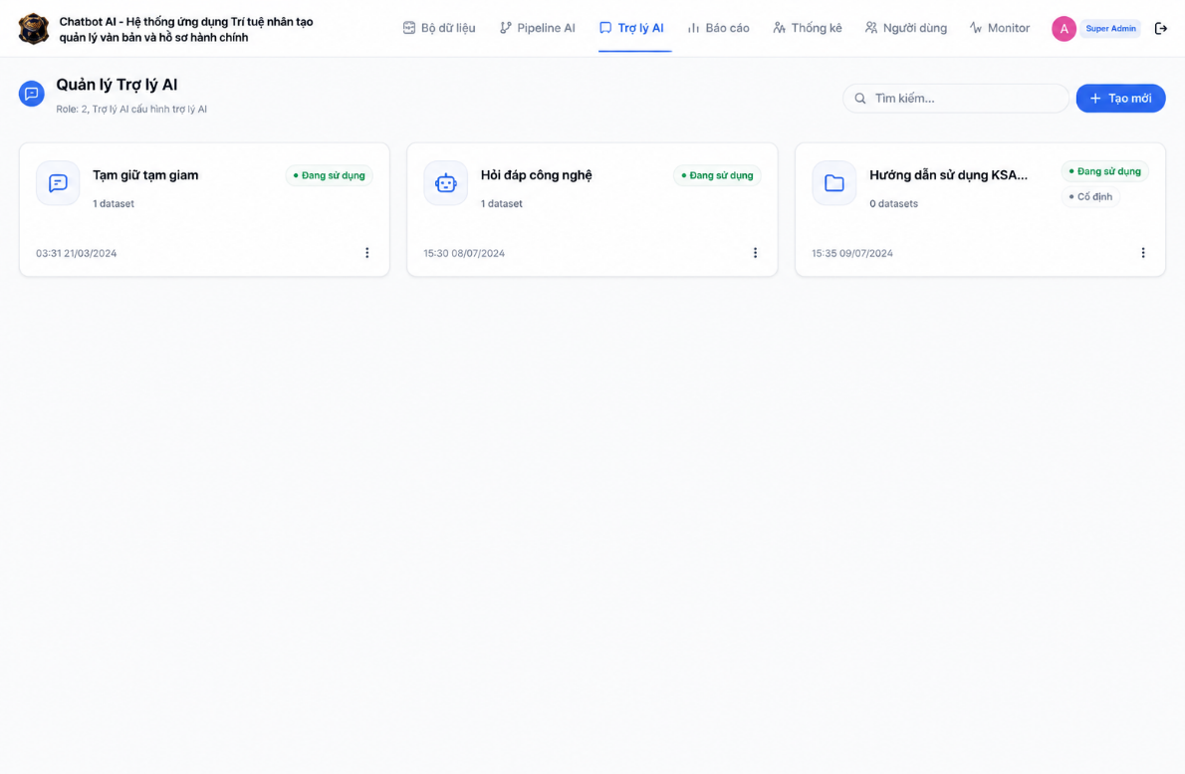
Task: Open the Bộ dữ liệu menu
Action: [x=439, y=28]
